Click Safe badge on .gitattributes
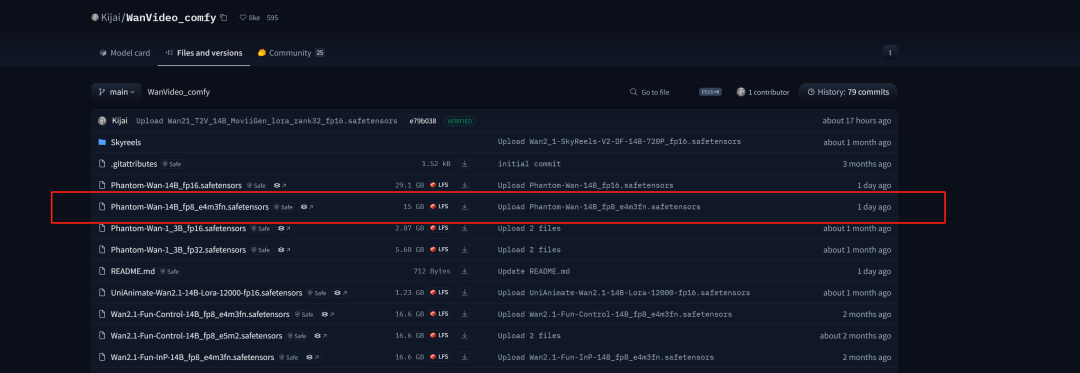The height and width of the screenshot is (373, 1080). [173, 164]
